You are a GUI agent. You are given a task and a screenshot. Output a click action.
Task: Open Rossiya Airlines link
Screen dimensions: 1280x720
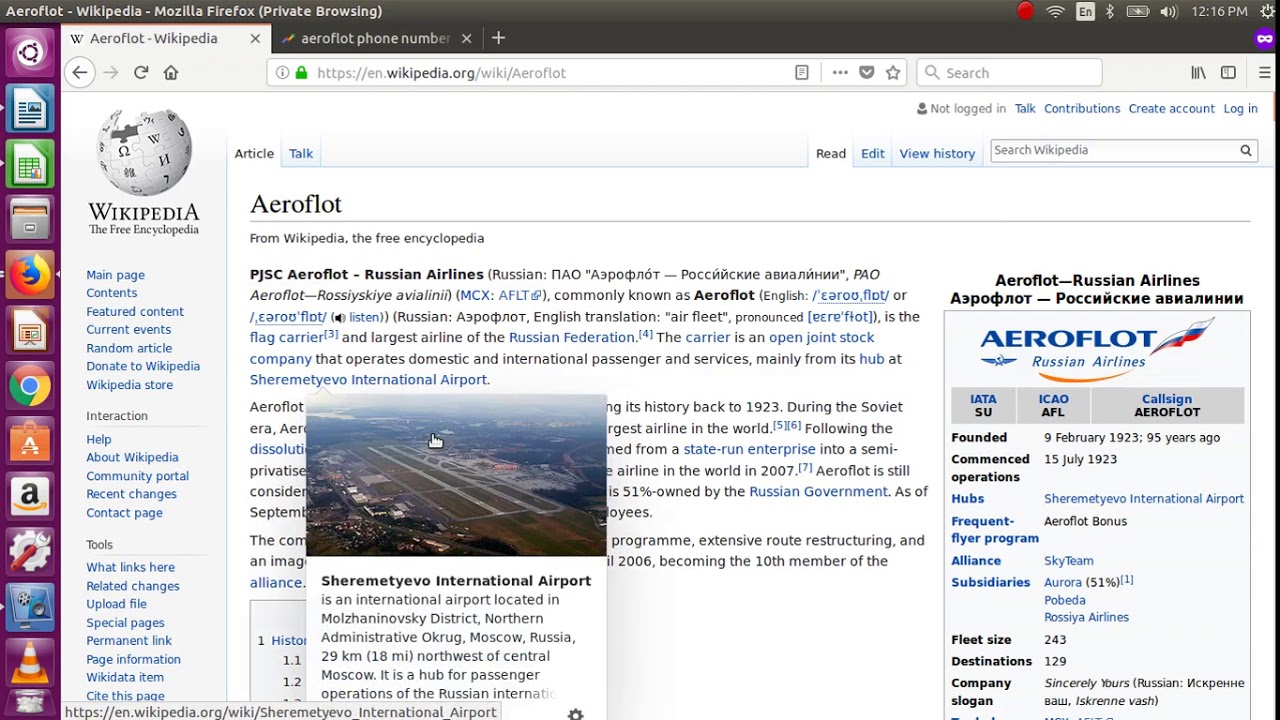coord(1086,618)
